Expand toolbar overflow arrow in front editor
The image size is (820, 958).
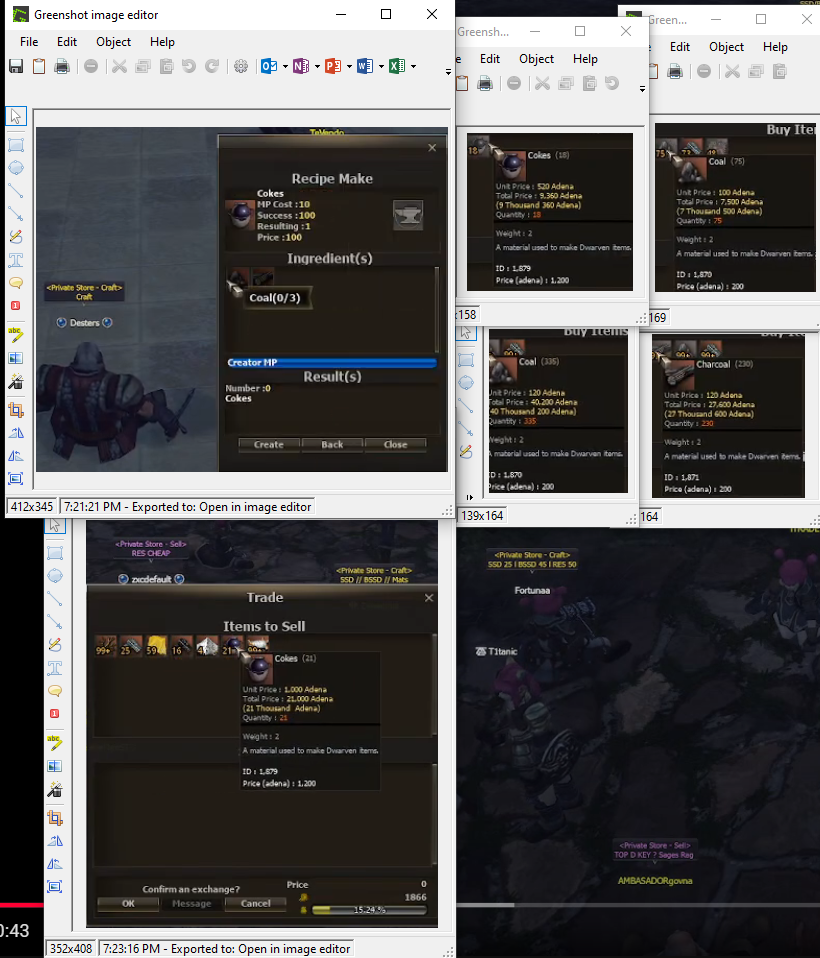(448, 72)
